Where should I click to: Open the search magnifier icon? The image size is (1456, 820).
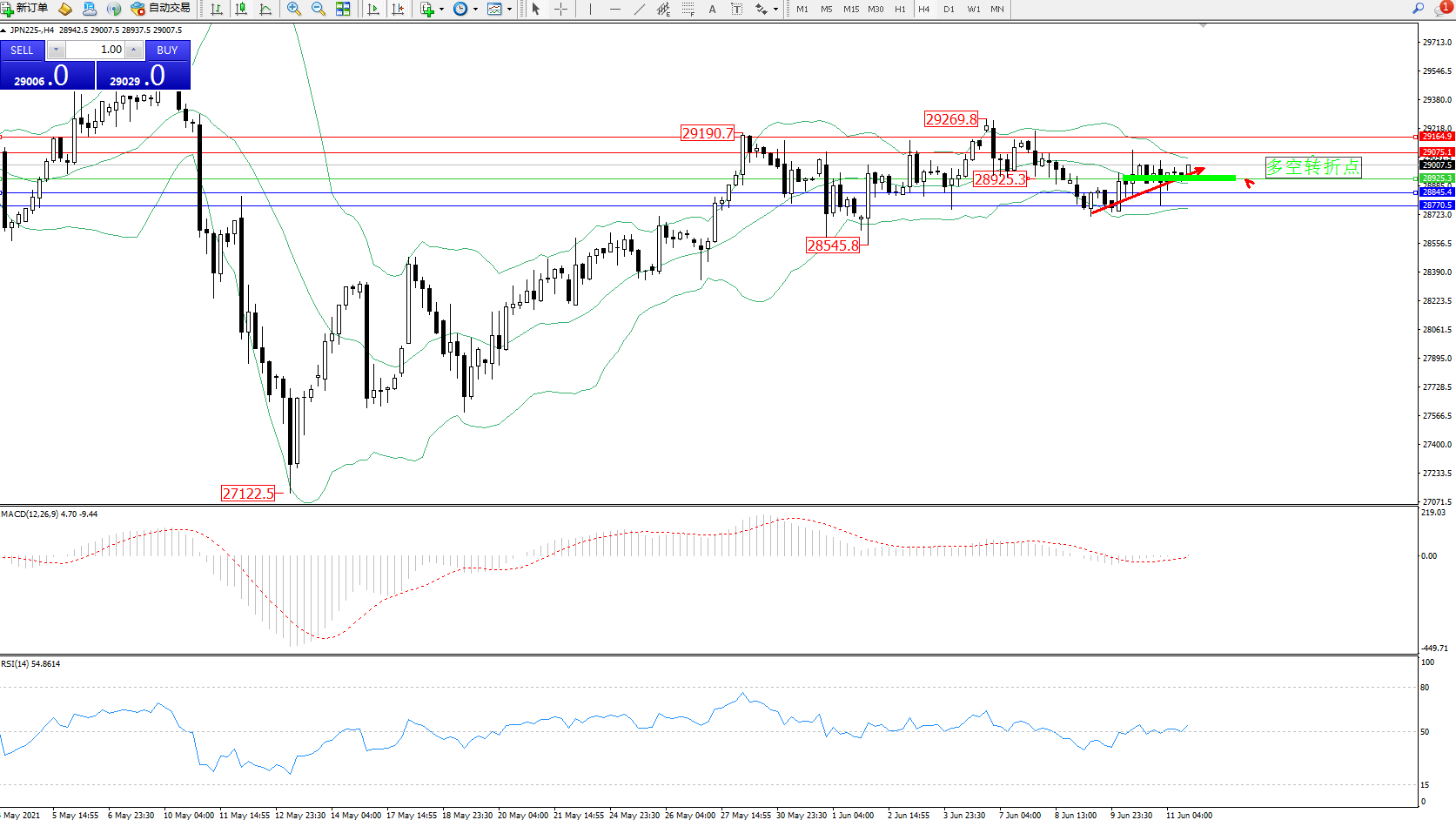(x=1418, y=9)
